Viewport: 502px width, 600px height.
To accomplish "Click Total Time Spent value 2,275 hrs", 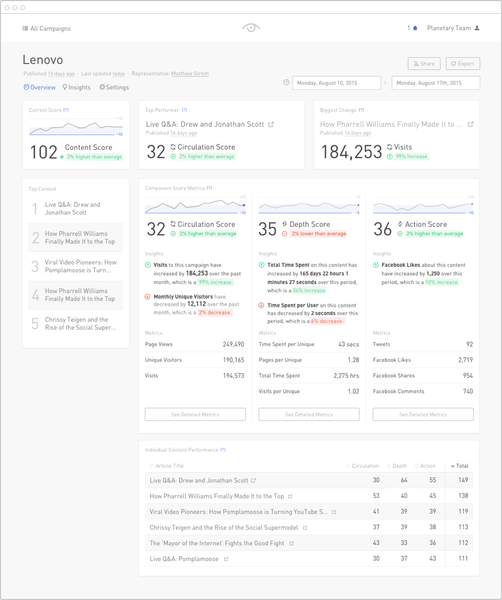I will [x=346, y=375].
